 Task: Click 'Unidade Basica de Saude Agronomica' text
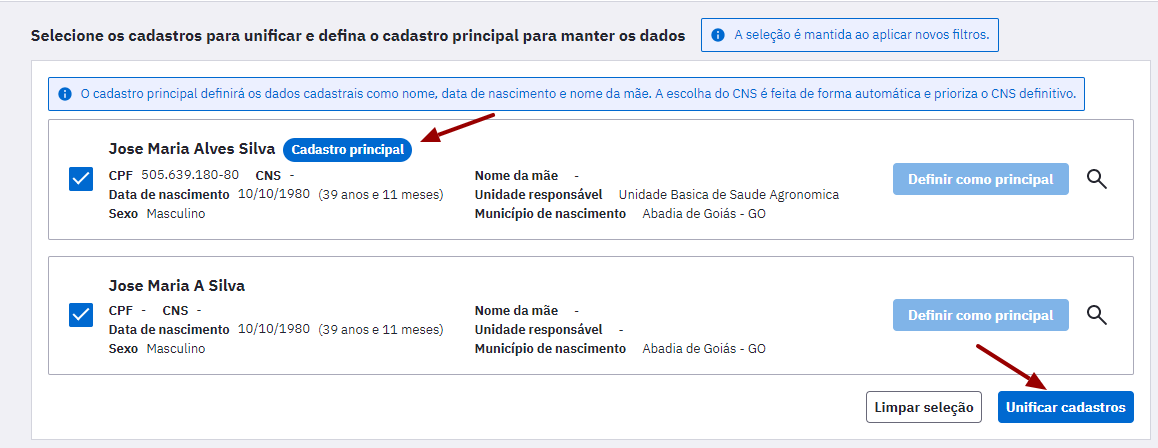(x=729, y=195)
